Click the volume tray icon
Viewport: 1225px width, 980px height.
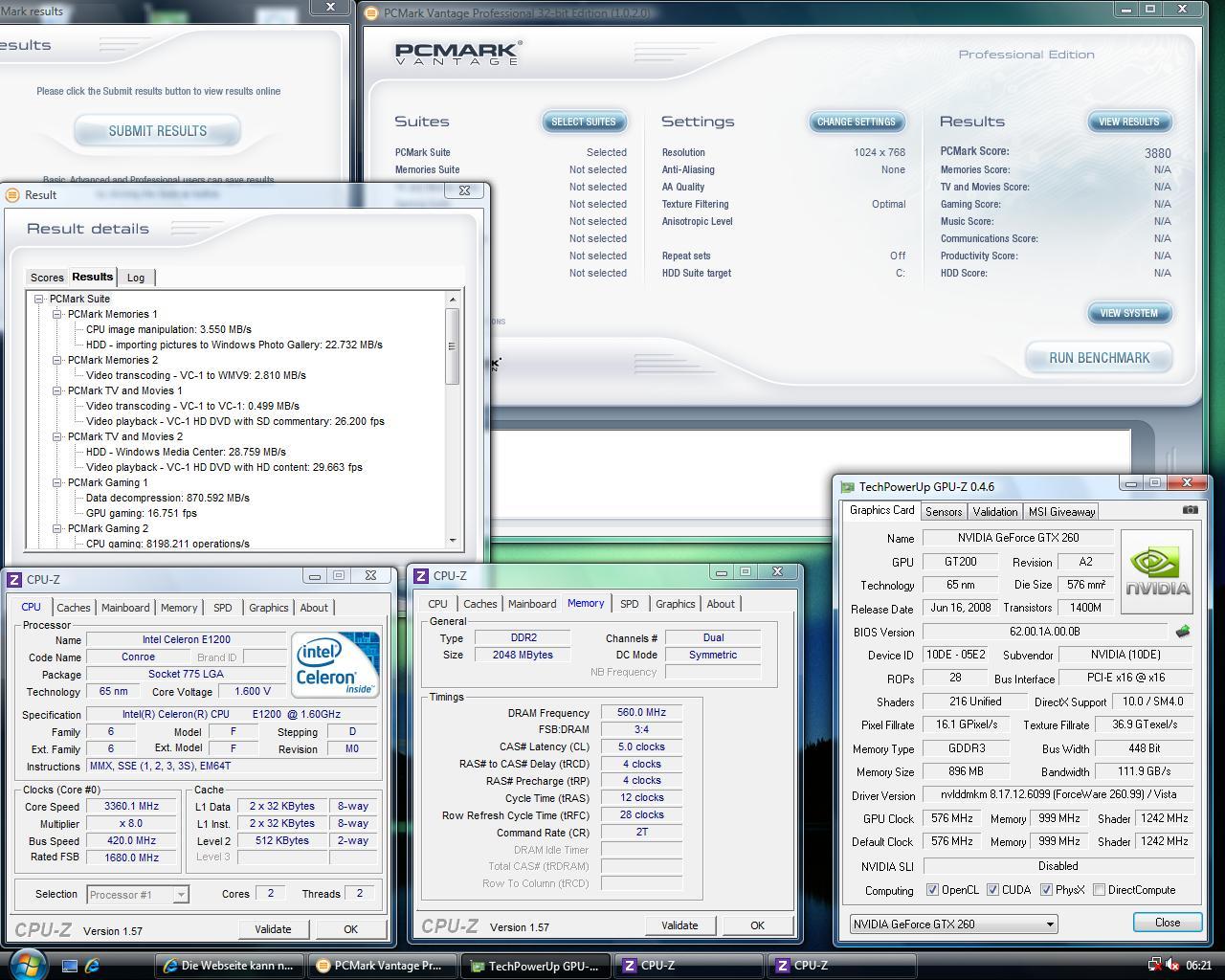click(x=1173, y=966)
